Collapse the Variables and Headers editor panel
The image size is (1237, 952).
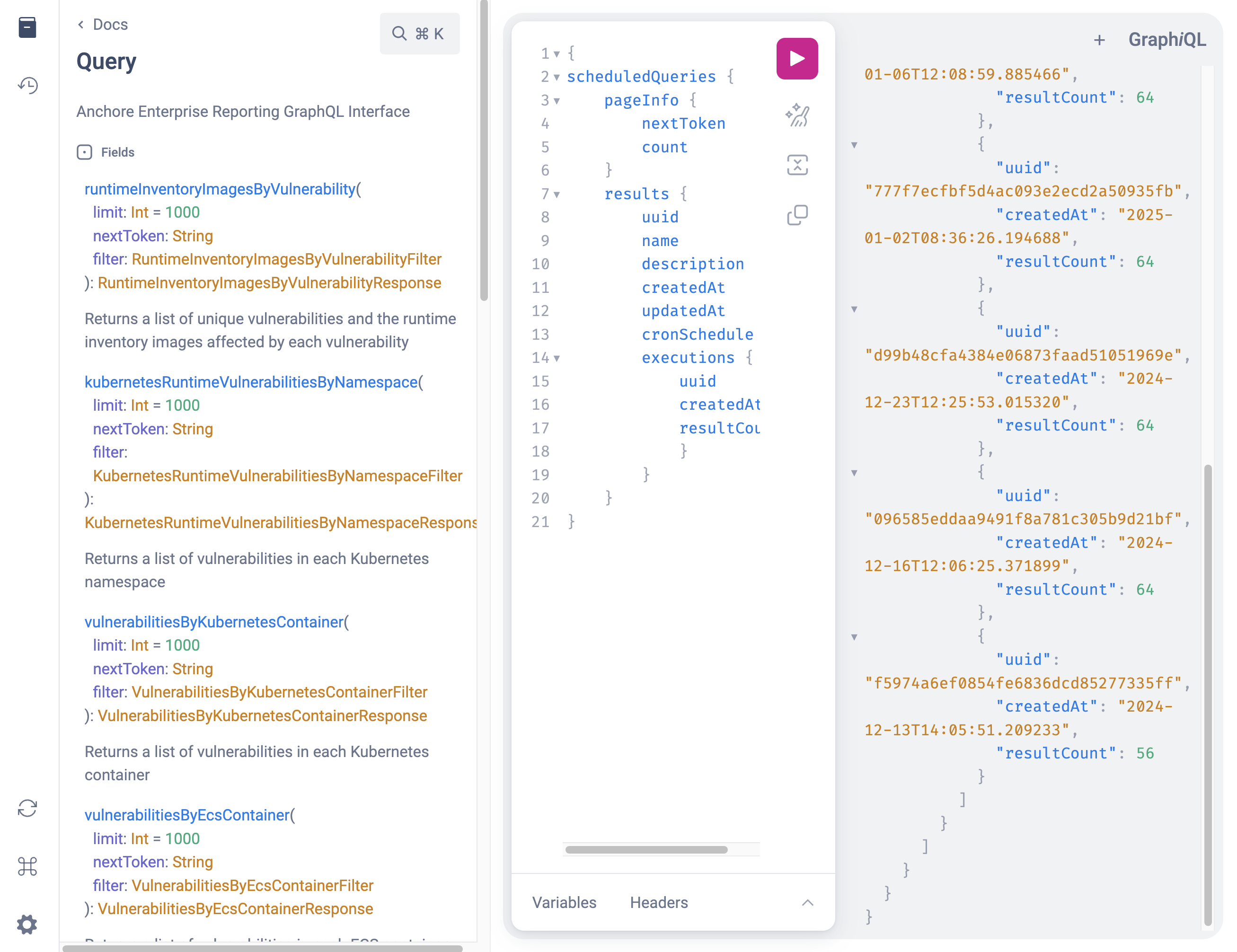(x=808, y=903)
